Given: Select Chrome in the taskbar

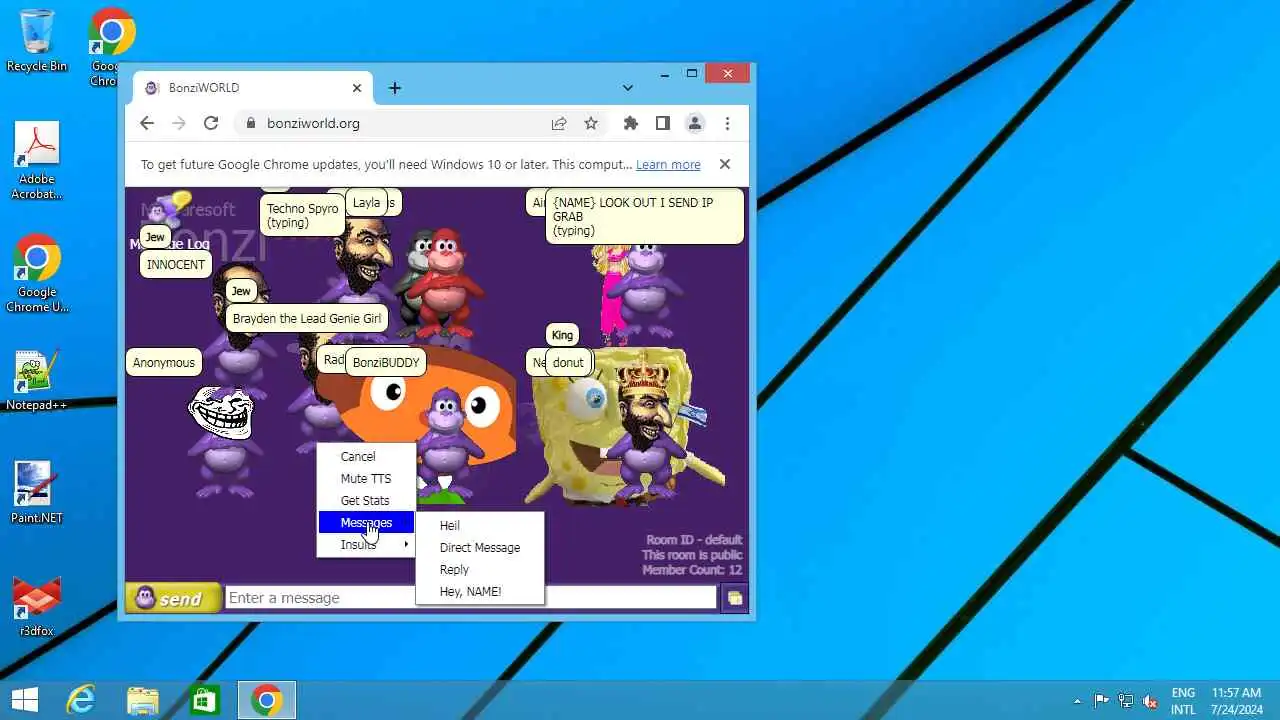Looking at the screenshot, I should tap(266, 700).
